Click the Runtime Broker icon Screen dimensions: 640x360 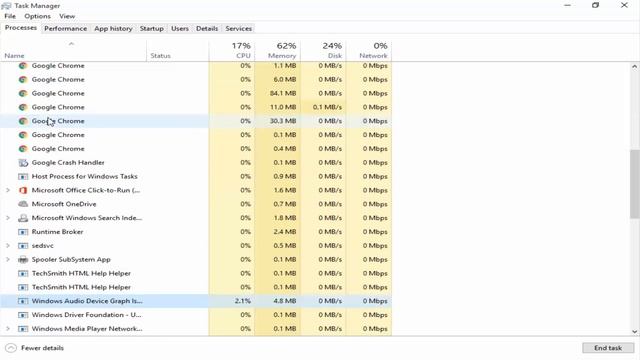click(23, 232)
